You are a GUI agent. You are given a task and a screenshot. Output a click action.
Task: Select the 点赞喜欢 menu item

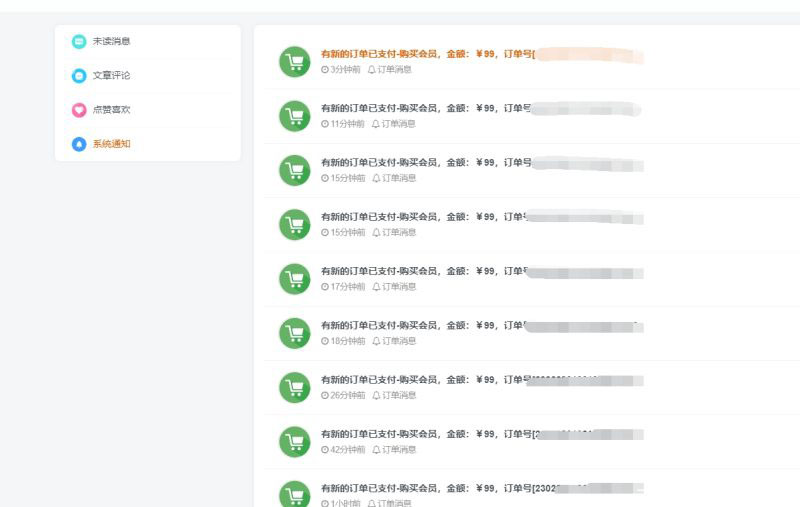(111, 110)
